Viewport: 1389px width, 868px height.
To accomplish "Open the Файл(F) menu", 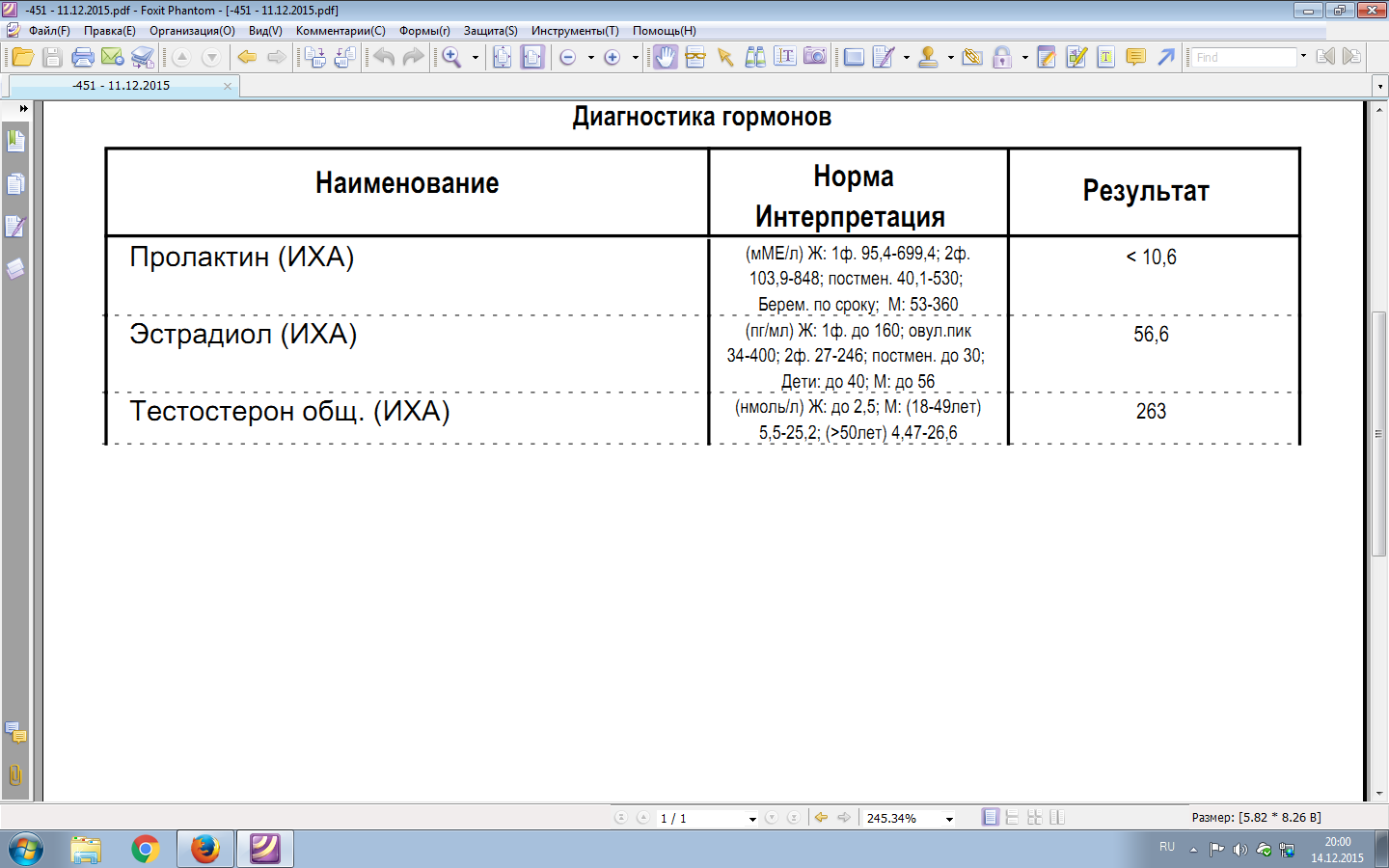I will click(x=49, y=31).
